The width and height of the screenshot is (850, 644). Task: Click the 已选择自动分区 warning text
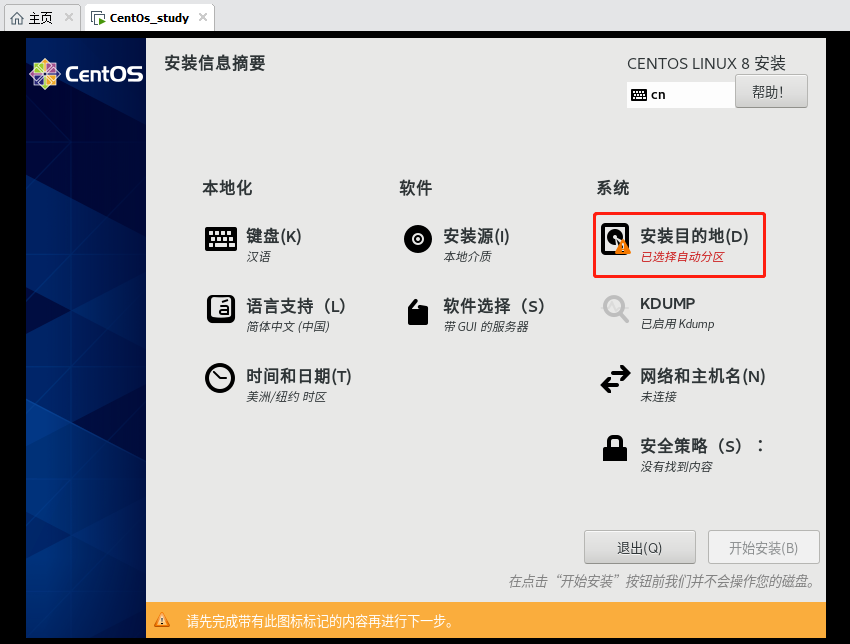coord(686,257)
